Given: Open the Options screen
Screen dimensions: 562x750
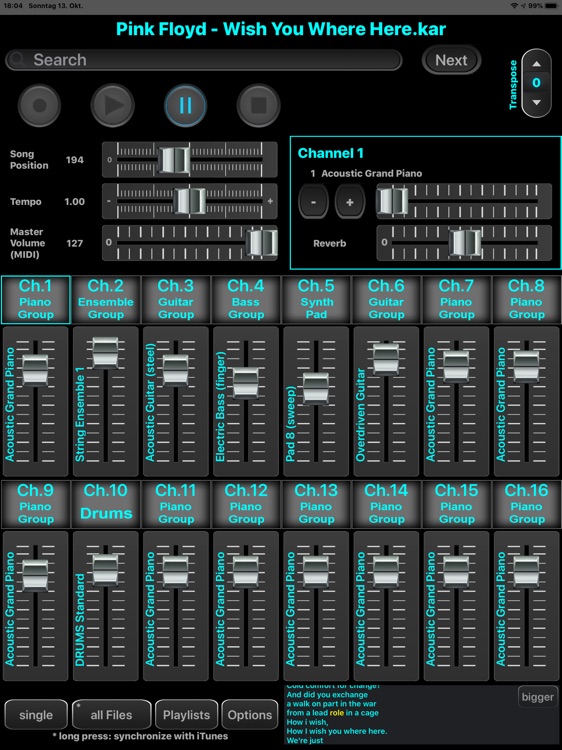Looking at the screenshot, I should tap(250, 715).
